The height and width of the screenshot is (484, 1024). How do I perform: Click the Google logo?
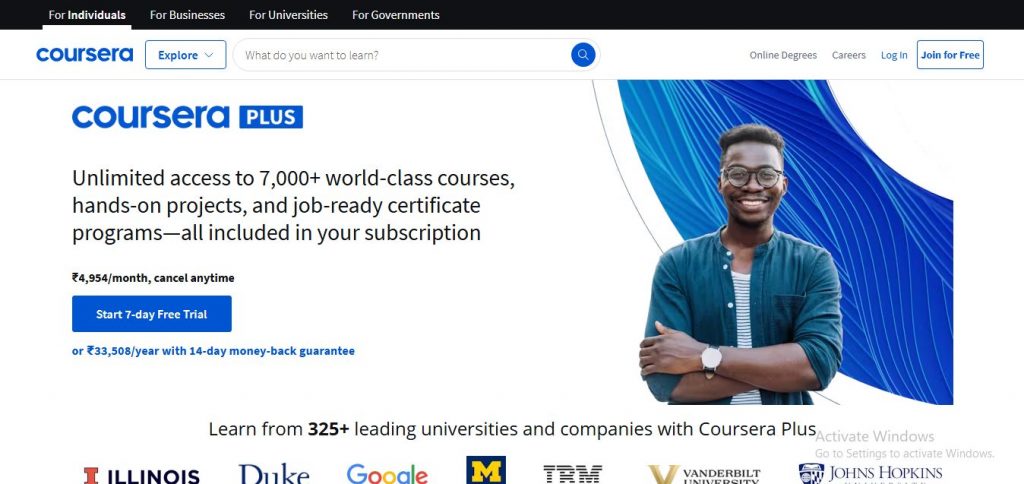(387, 474)
